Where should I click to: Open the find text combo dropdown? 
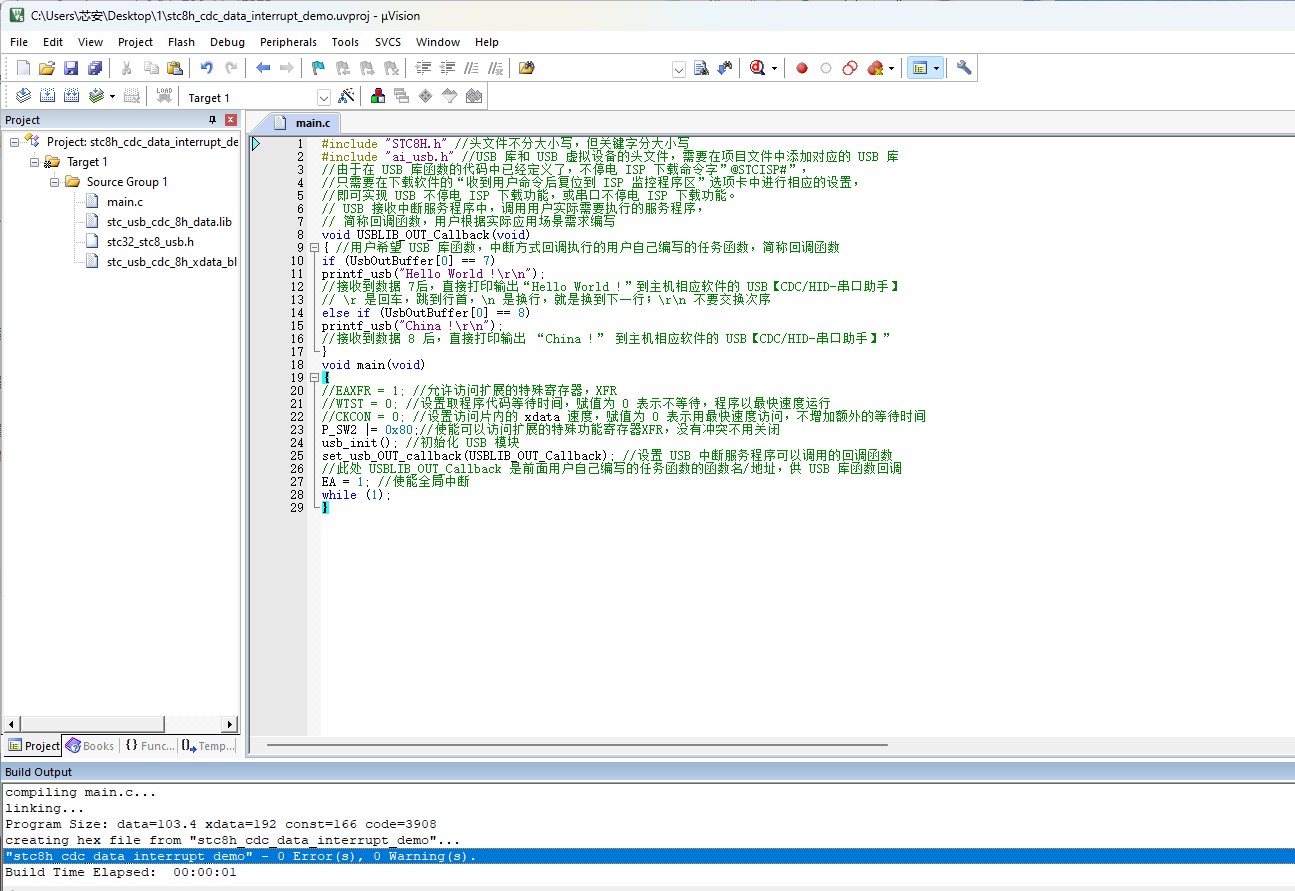[679, 69]
